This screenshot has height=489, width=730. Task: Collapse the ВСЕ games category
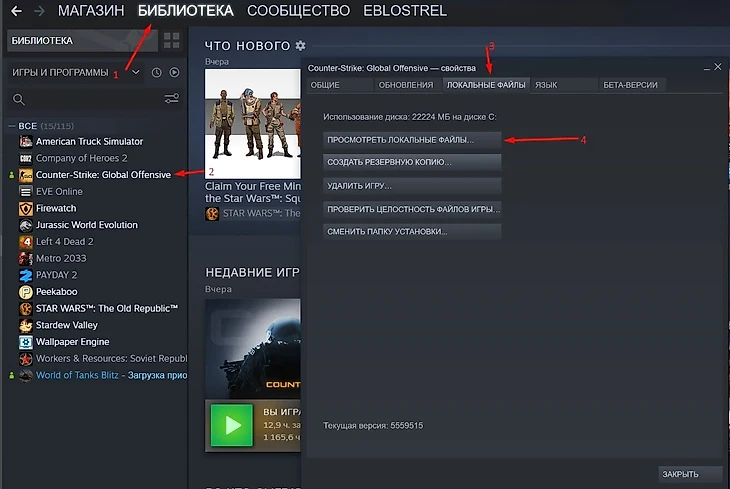[12, 126]
